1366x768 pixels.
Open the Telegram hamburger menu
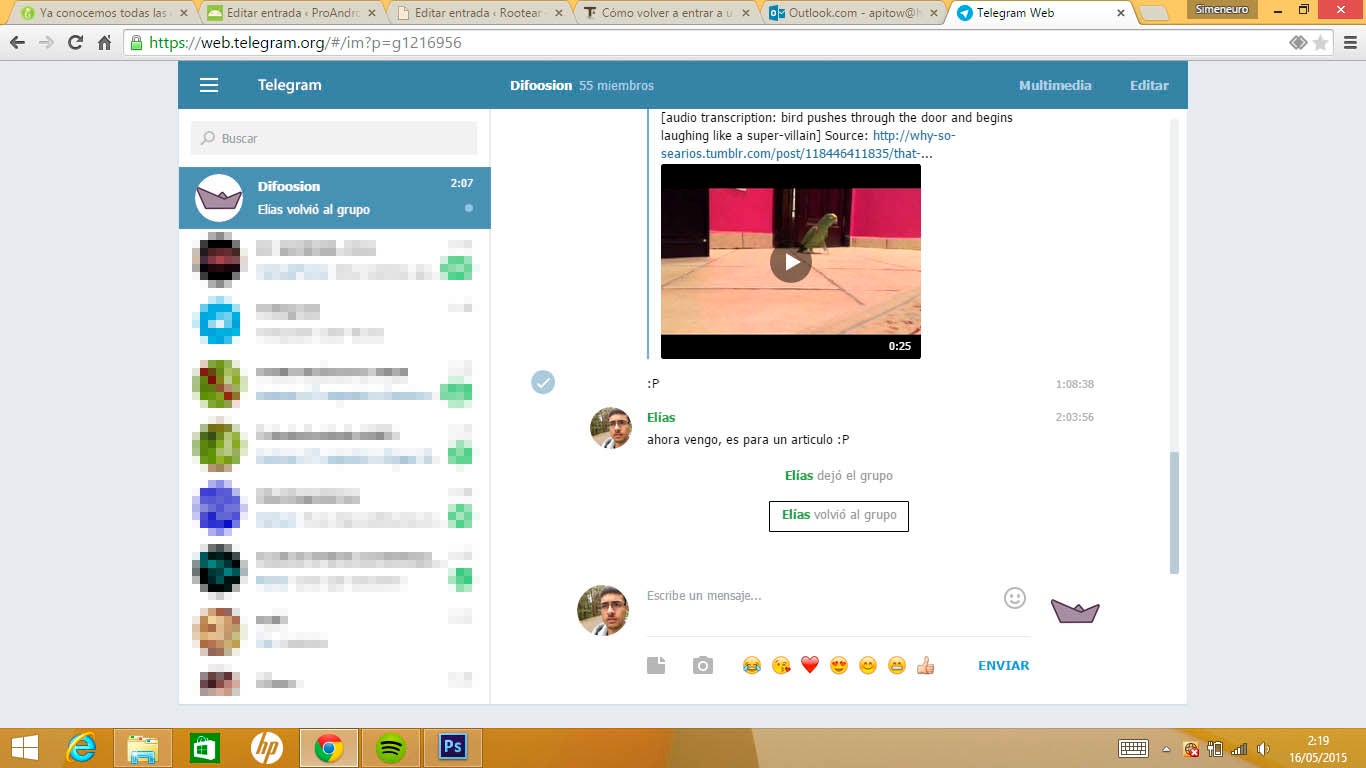coord(209,85)
